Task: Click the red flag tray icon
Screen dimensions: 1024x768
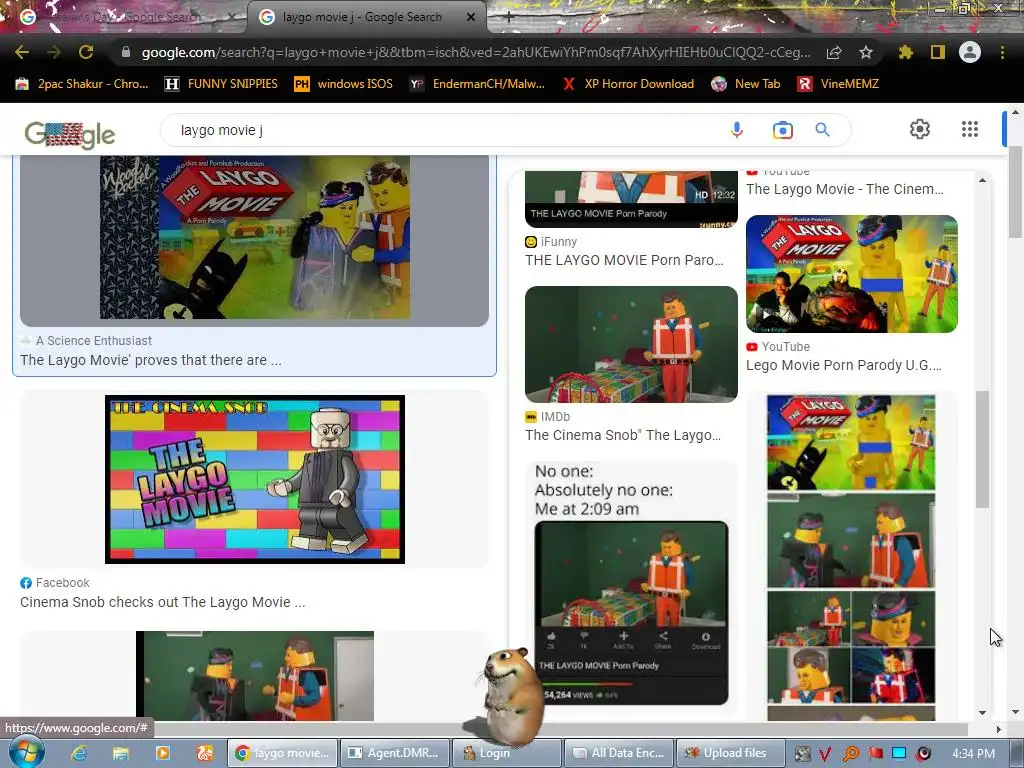Action: 875,754
